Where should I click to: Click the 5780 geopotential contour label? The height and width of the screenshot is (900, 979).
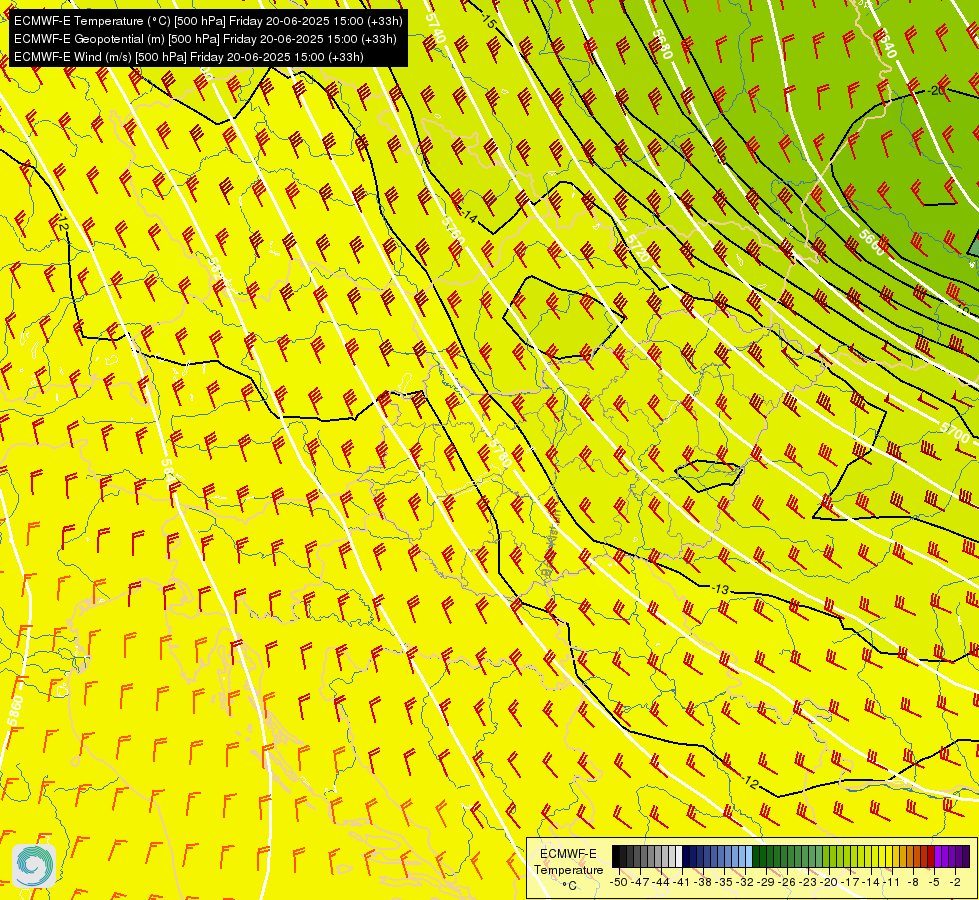tap(500, 452)
